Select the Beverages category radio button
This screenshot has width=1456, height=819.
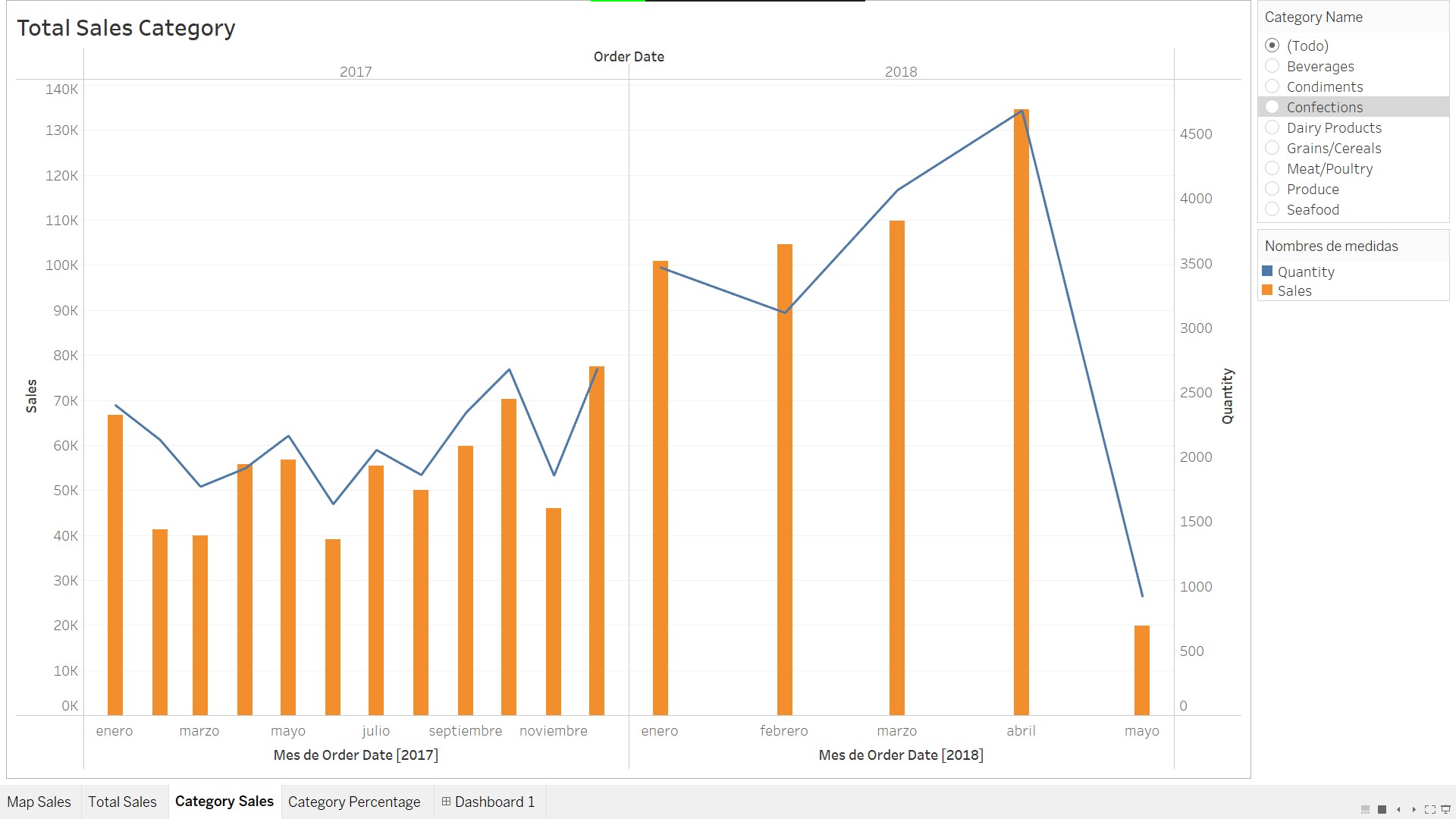coord(1272,66)
